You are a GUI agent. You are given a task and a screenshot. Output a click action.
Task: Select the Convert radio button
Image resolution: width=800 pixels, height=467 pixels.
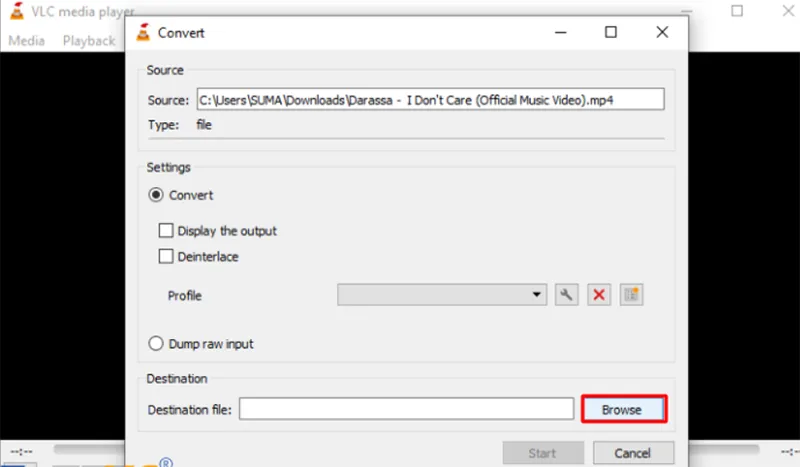point(156,195)
